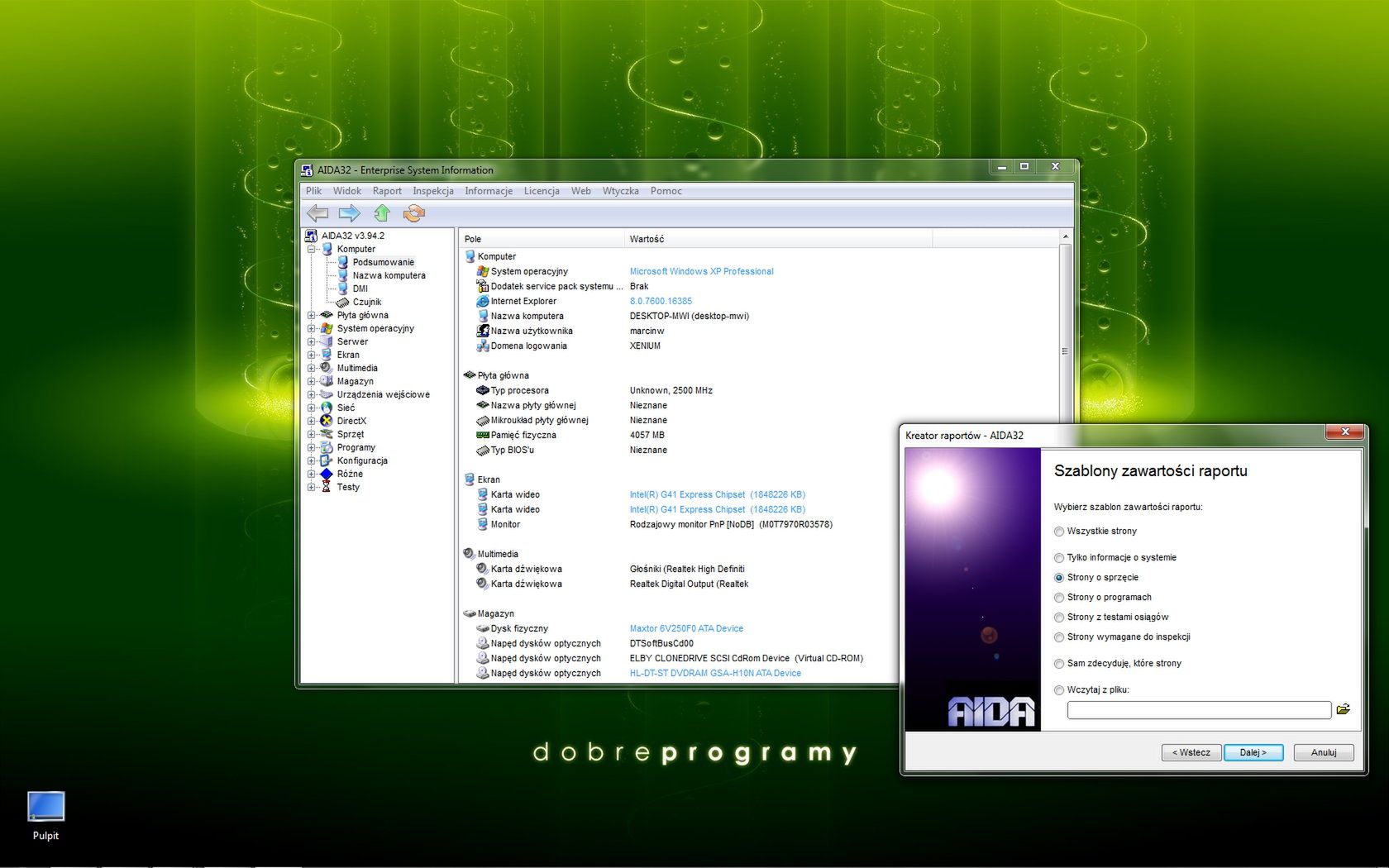Screen dimensions: 1389x868
Task: Click the System operacyjny tree icon
Action: 327,328
